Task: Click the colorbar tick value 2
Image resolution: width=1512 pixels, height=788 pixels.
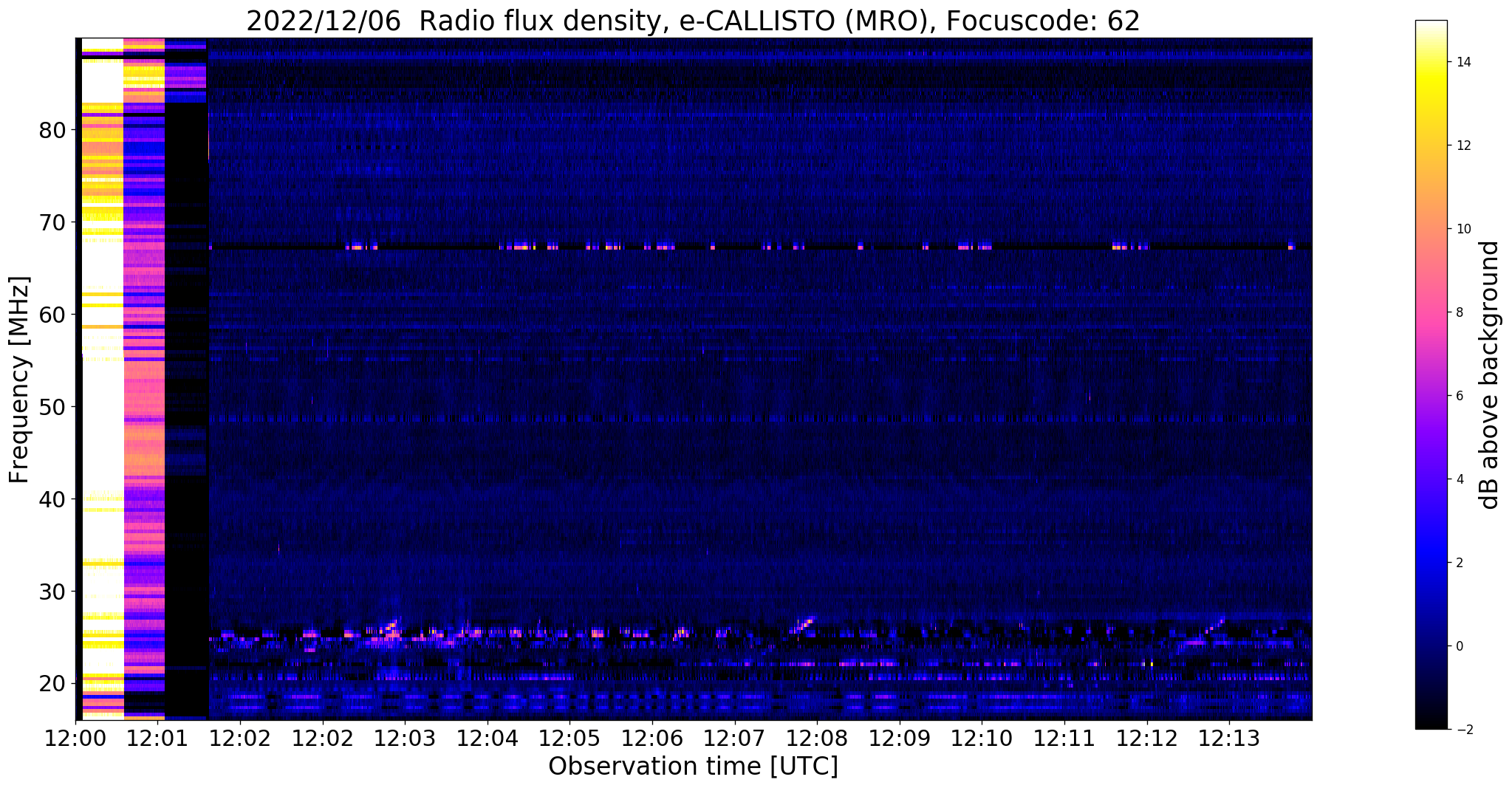Action: click(x=1459, y=563)
